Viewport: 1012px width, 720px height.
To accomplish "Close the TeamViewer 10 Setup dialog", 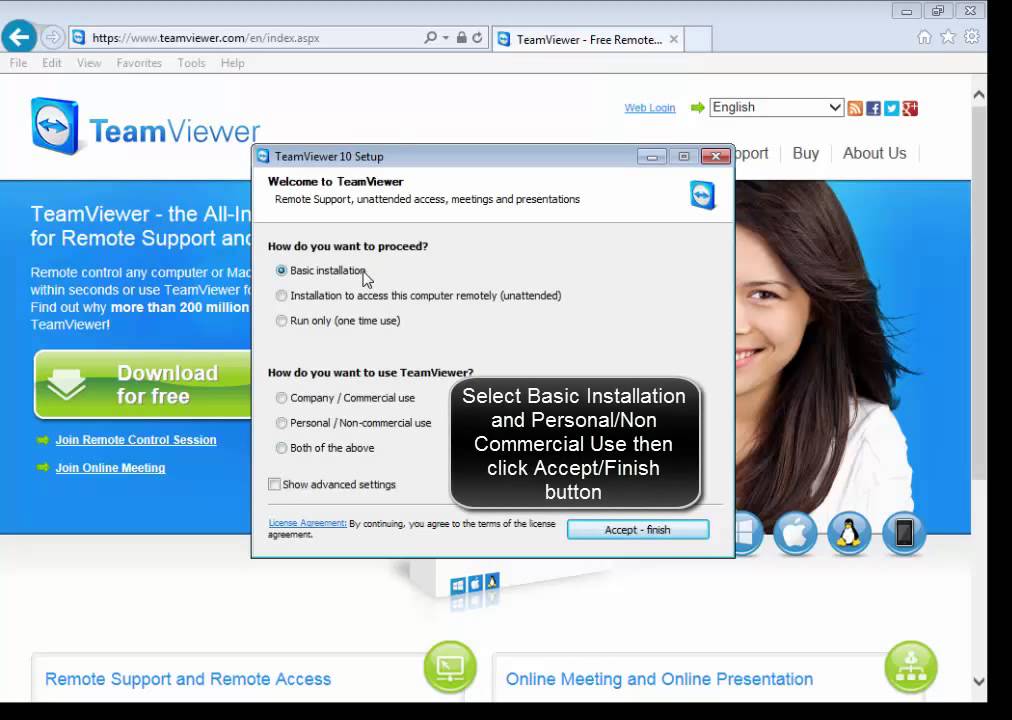I will [x=715, y=157].
